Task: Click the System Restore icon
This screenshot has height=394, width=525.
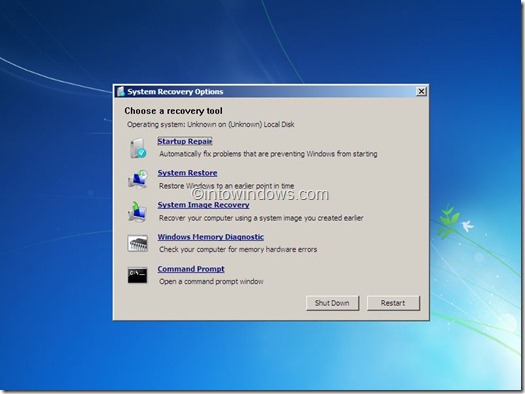Action: tap(138, 178)
